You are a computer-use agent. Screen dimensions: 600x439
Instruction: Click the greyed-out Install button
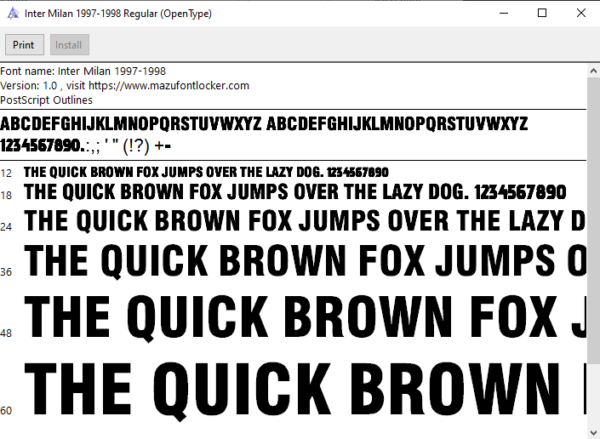pos(69,45)
